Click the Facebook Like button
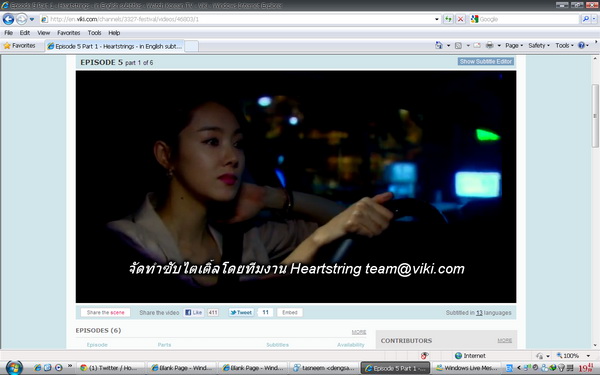This screenshot has width=600, height=375. [194, 313]
